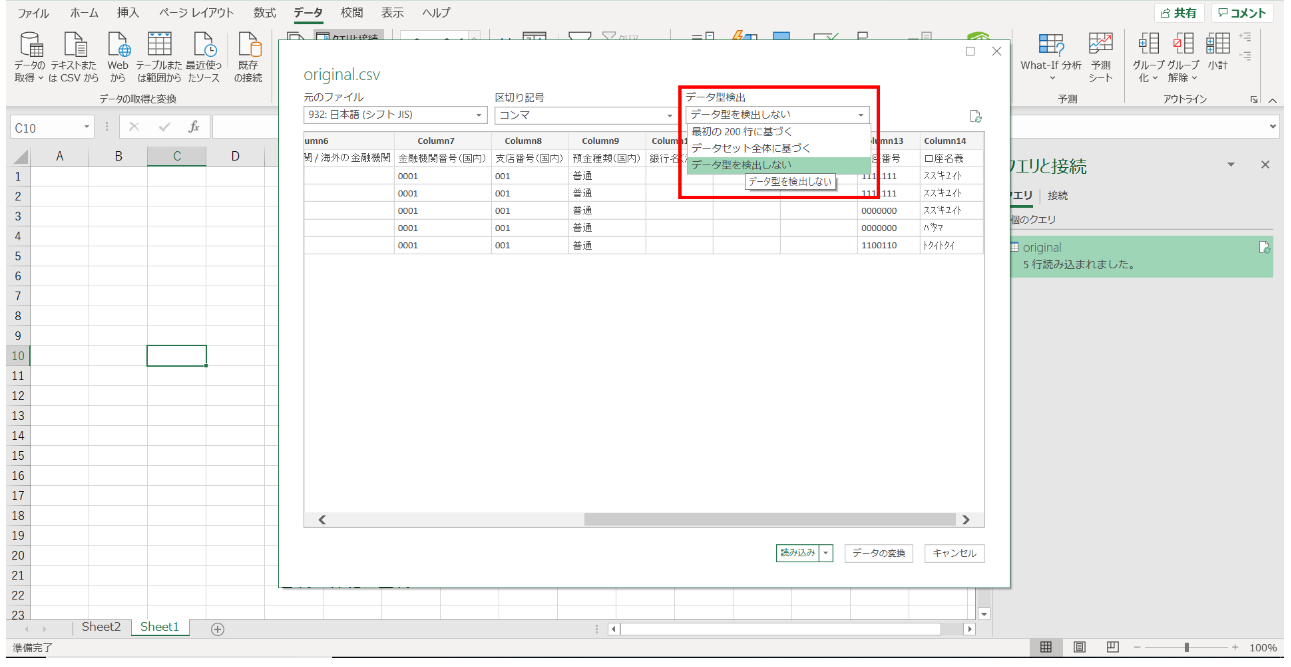Click the コメント button

coord(1242,13)
